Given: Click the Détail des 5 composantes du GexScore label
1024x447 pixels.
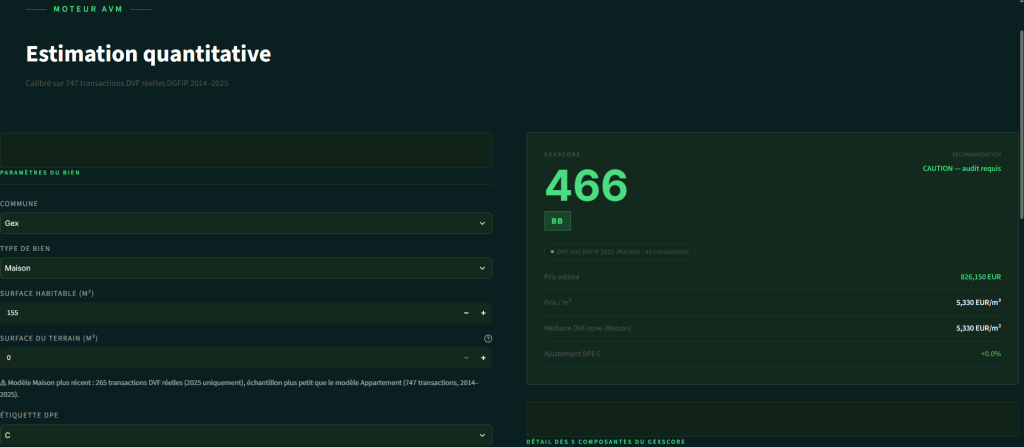Looking at the screenshot, I should 605,442.
